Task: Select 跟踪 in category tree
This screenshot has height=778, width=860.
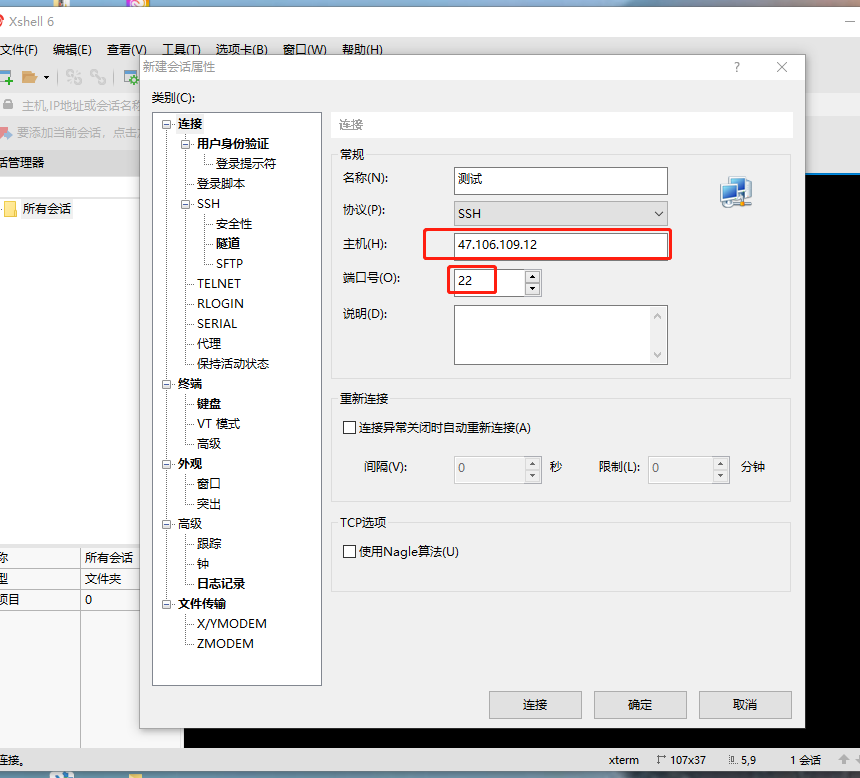Action: tap(209, 544)
